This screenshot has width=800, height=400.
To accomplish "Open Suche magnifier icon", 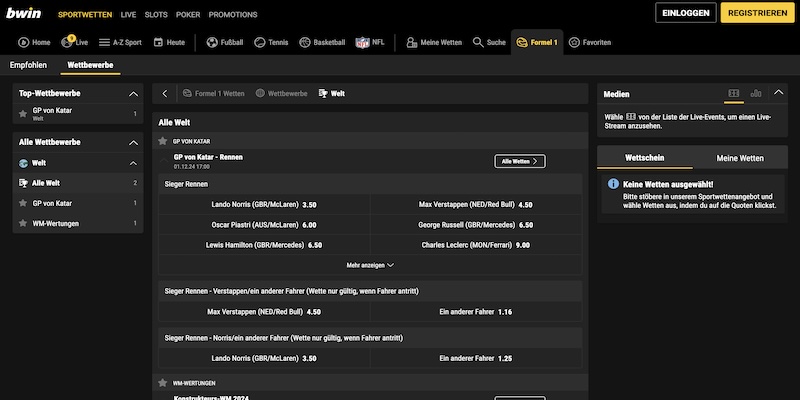I will 478,42.
